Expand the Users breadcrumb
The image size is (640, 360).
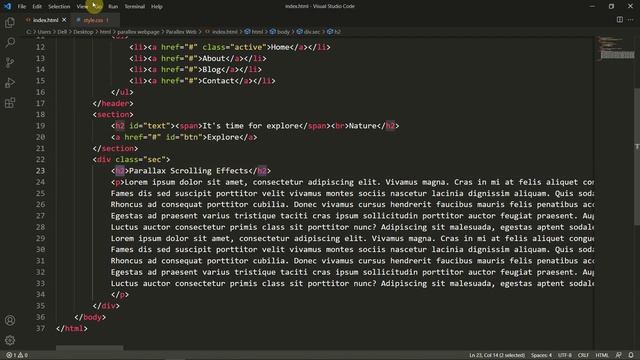click(44, 31)
